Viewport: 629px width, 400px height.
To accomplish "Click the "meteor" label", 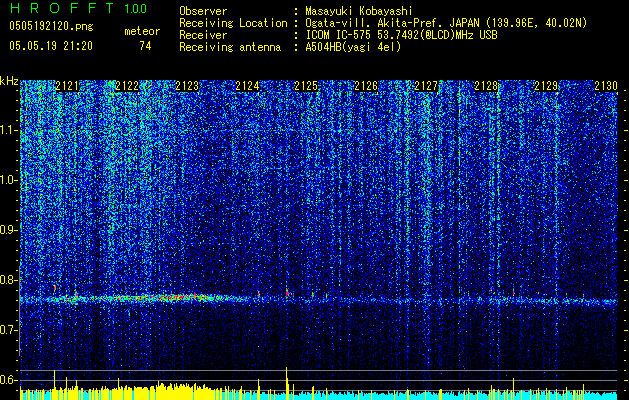I will point(142,31).
